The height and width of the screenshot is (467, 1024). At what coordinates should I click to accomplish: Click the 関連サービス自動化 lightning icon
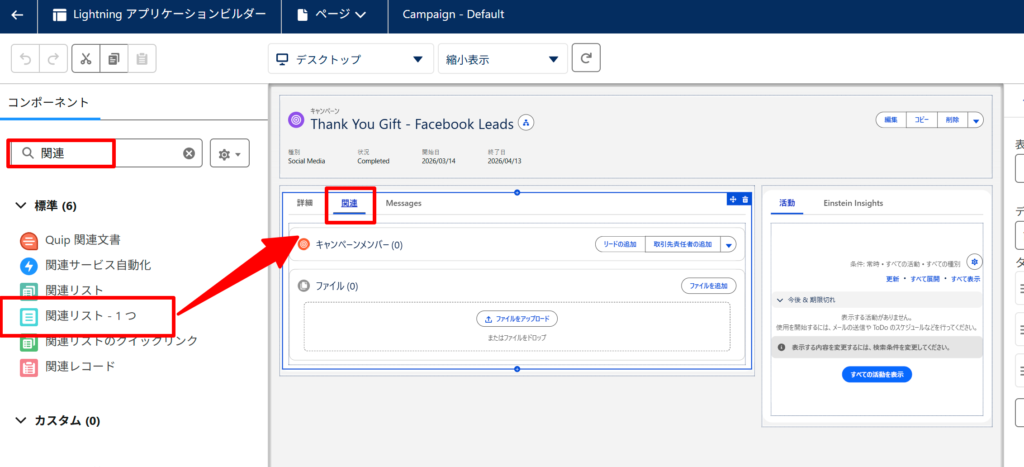[29, 266]
